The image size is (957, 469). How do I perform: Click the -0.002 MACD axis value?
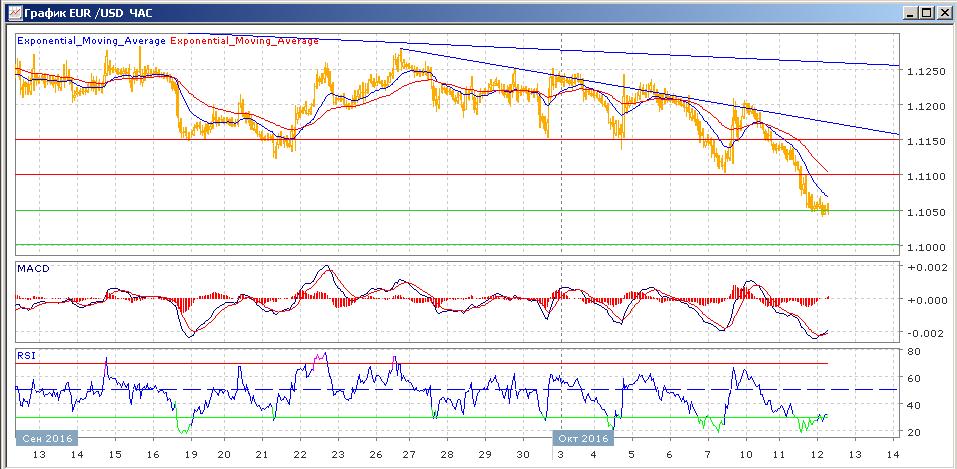click(925, 333)
